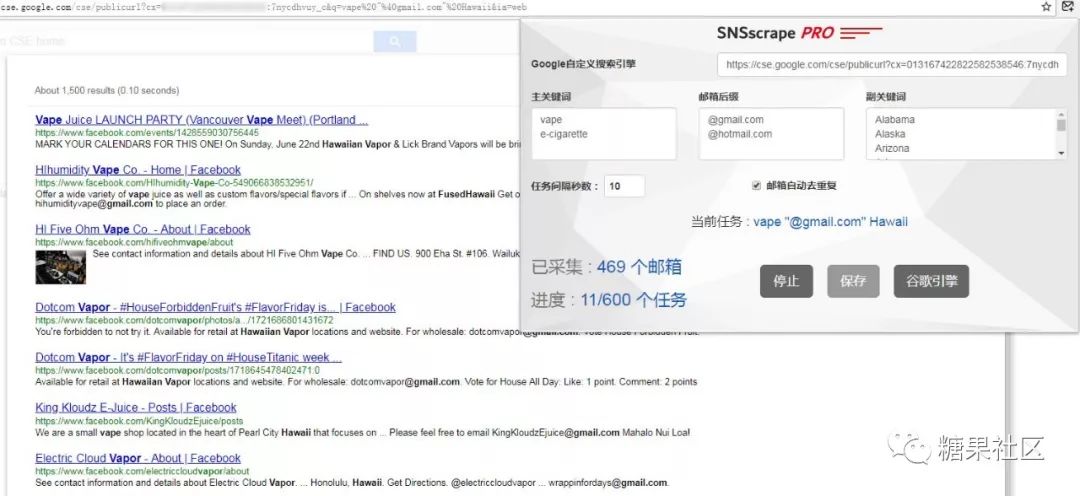Click the current task text vape "@gmail.com" Hawaii
Viewport: 1080px width, 496px height.
tap(830, 222)
